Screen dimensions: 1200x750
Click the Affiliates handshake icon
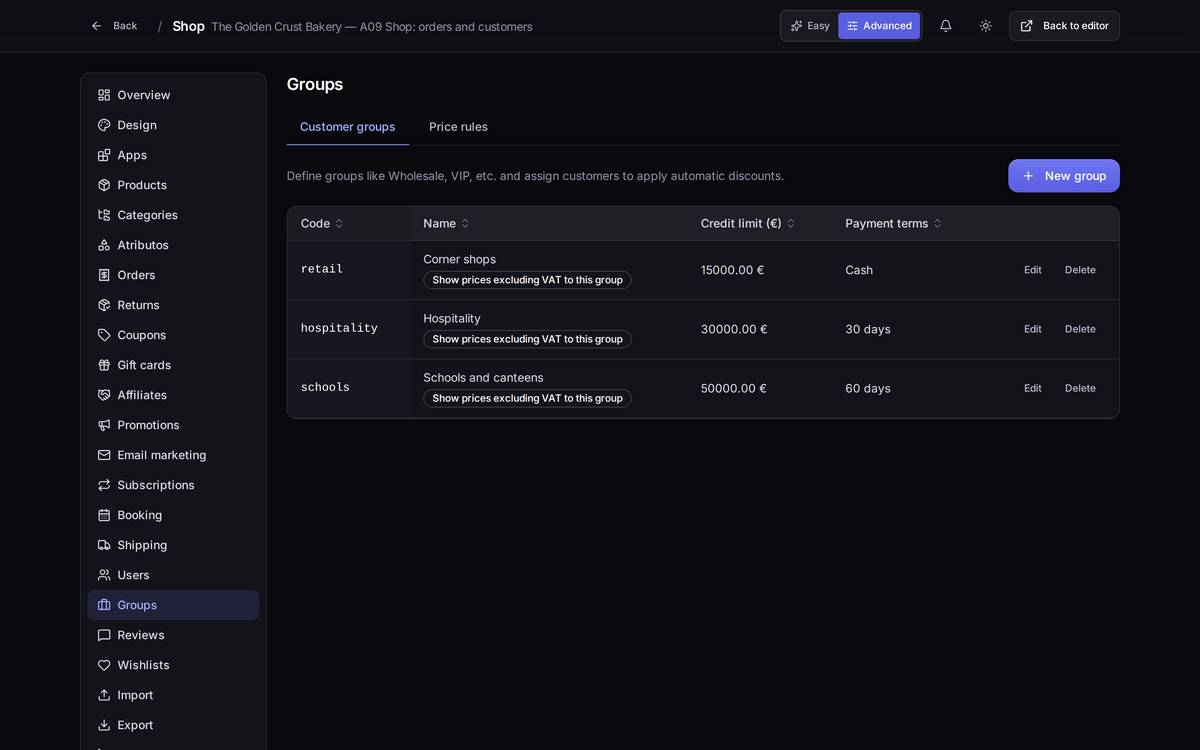104,395
